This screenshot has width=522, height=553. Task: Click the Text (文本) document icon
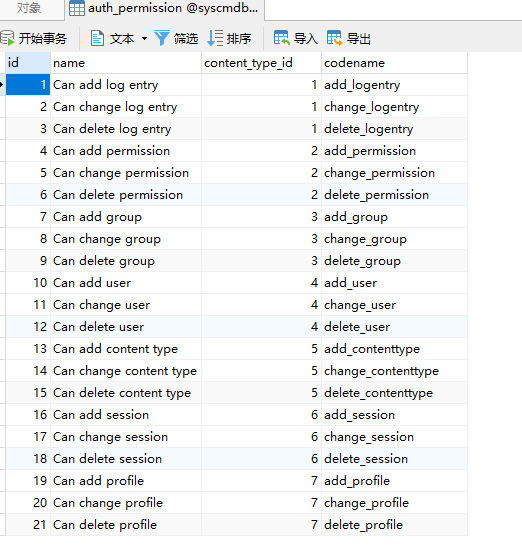coord(97,38)
